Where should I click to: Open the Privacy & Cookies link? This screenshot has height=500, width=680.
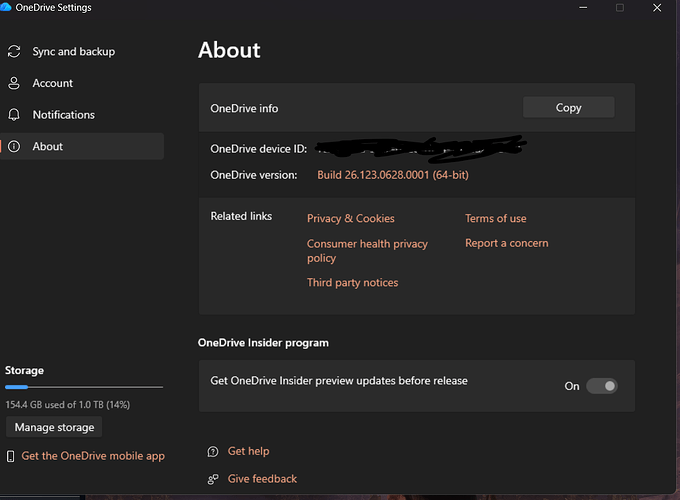click(x=351, y=219)
